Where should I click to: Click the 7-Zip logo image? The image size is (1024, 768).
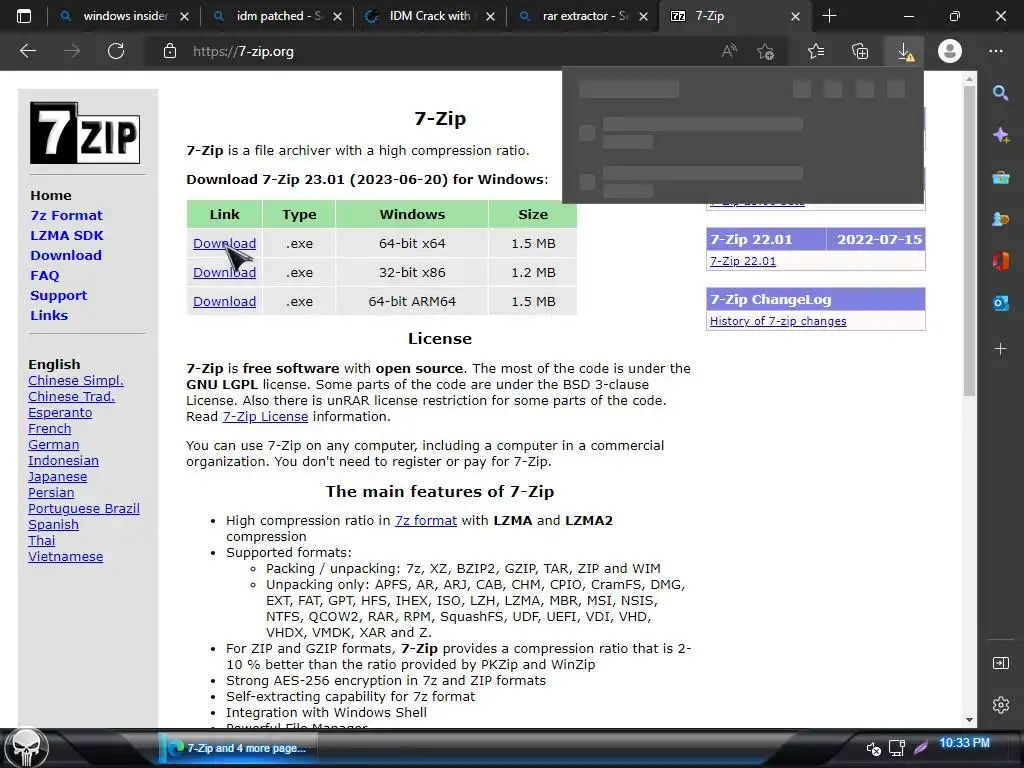coord(85,133)
